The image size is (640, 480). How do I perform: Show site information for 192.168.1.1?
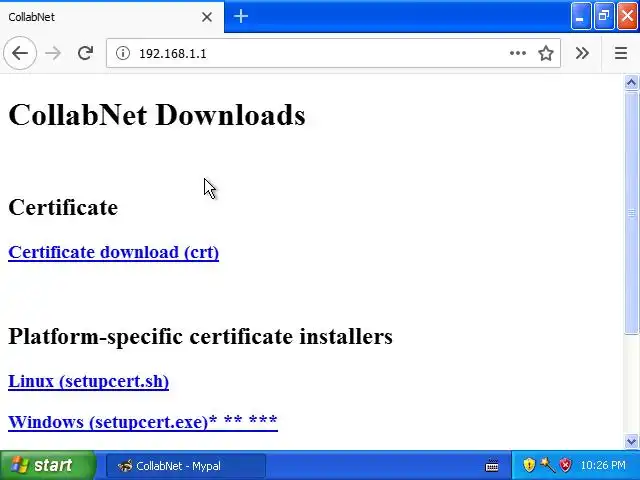click(x=122, y=53)
